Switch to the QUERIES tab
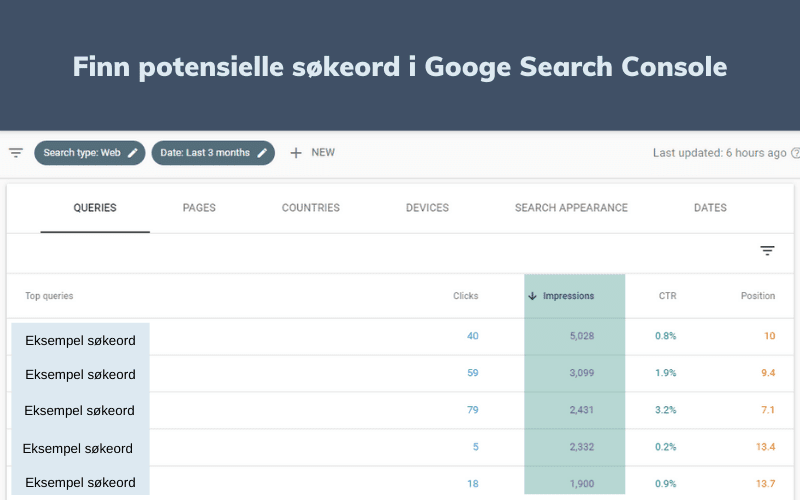The height and width of the screenshot is (500, 800). (x=95, y=208)
